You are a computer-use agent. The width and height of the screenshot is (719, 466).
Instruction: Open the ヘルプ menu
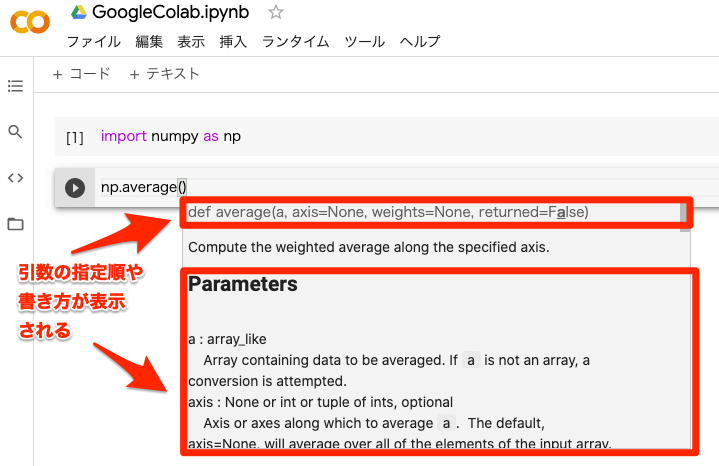click(x=419, y=42)
